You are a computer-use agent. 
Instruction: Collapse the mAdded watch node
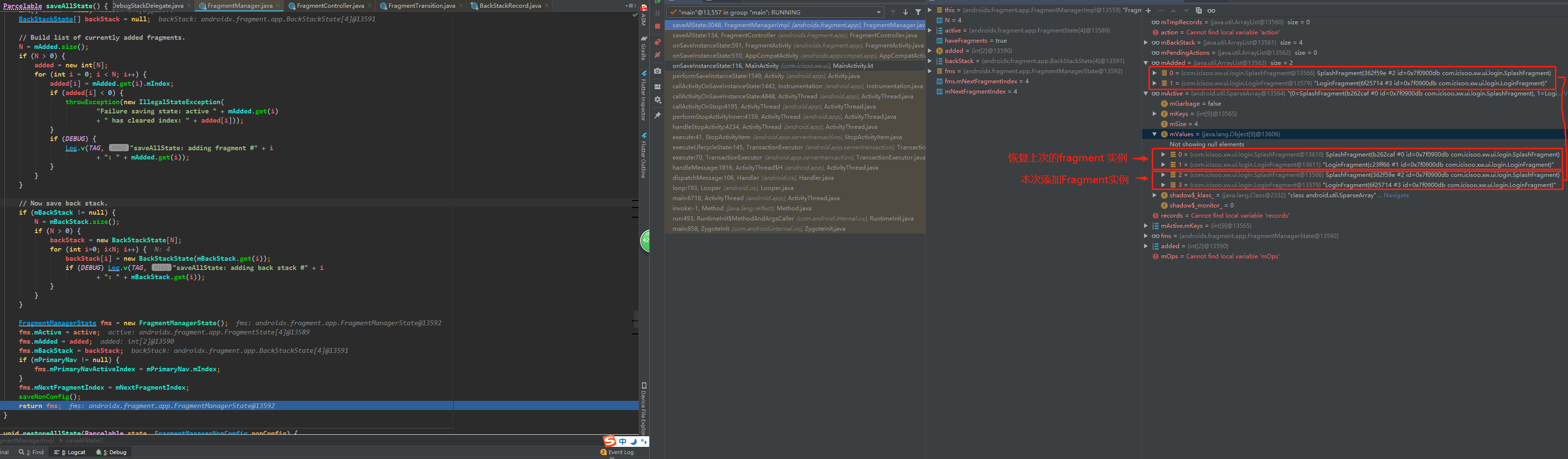point(1145,63)
